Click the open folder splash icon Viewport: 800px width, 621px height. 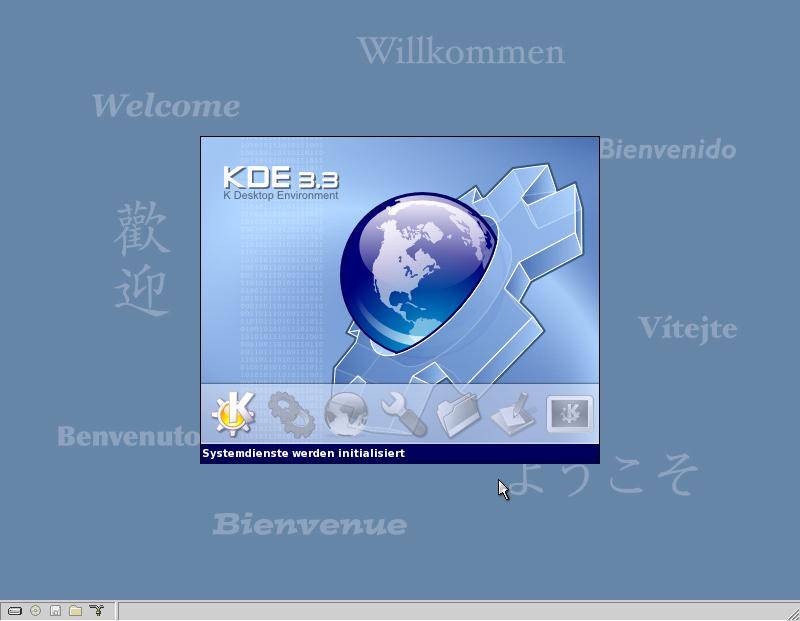click(x=458, y=414)
